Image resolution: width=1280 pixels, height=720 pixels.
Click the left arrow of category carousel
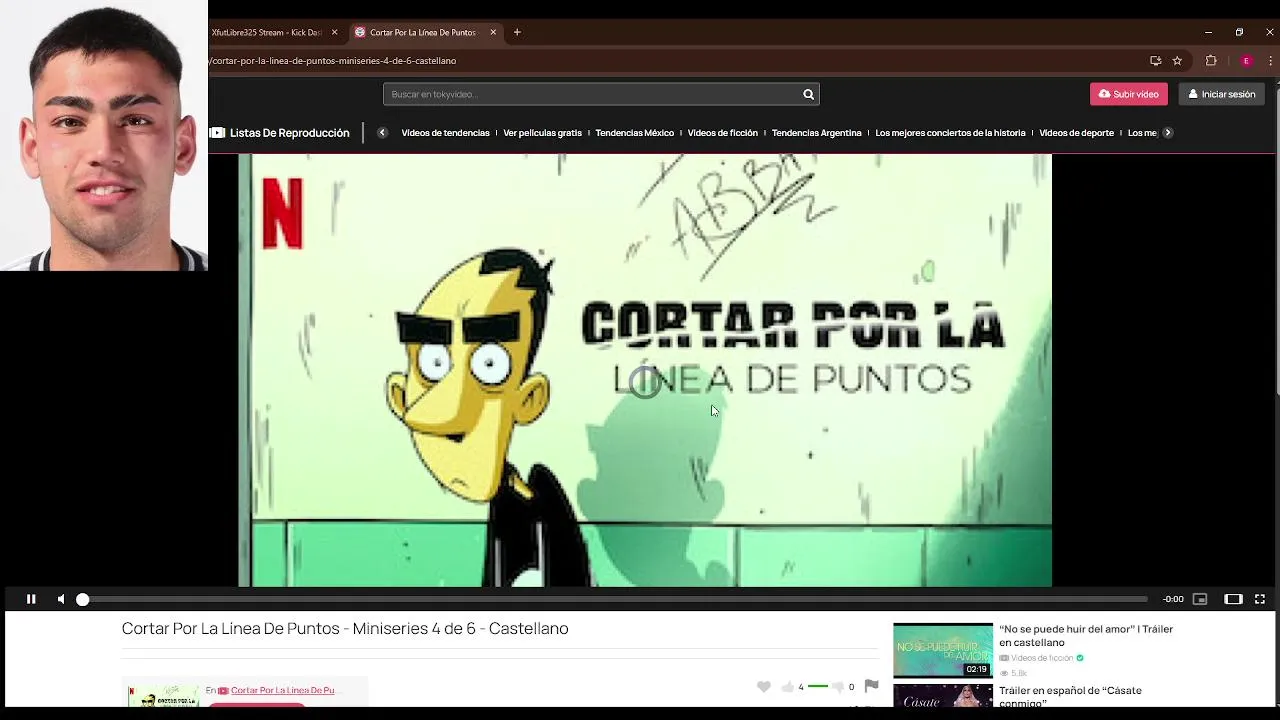(382, 133)
